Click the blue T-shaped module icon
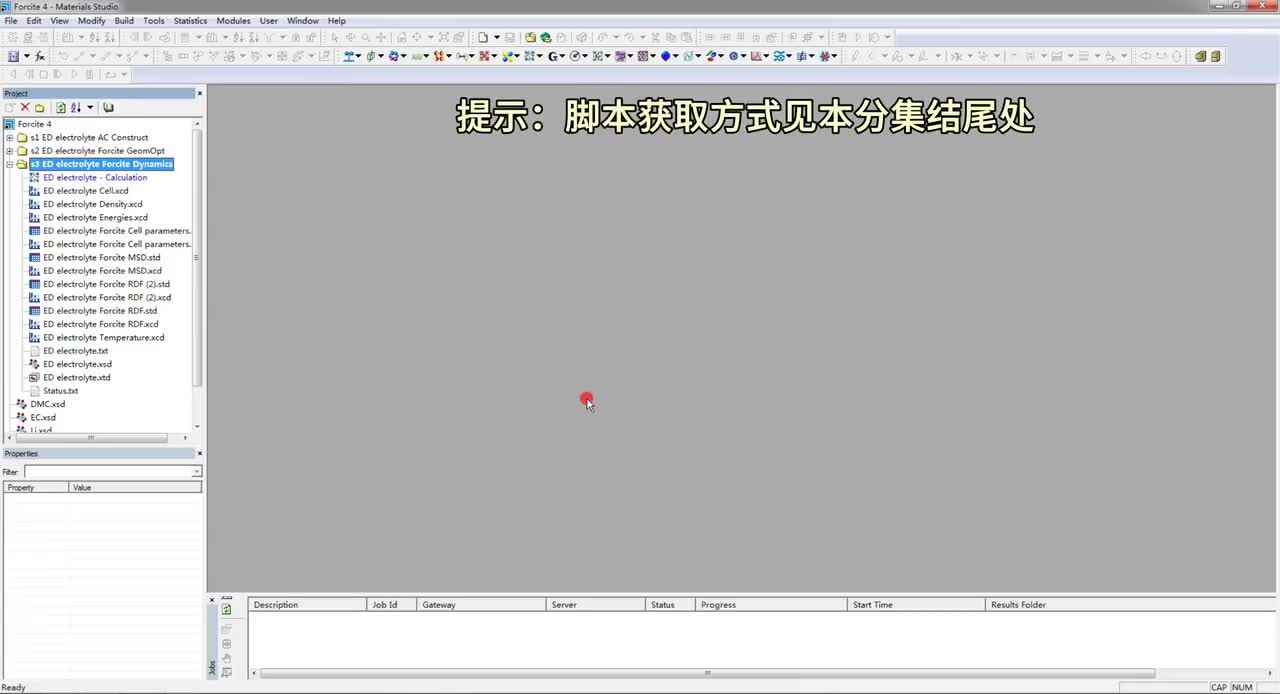This screenshot has width=1280, height=694. point(349,56)
